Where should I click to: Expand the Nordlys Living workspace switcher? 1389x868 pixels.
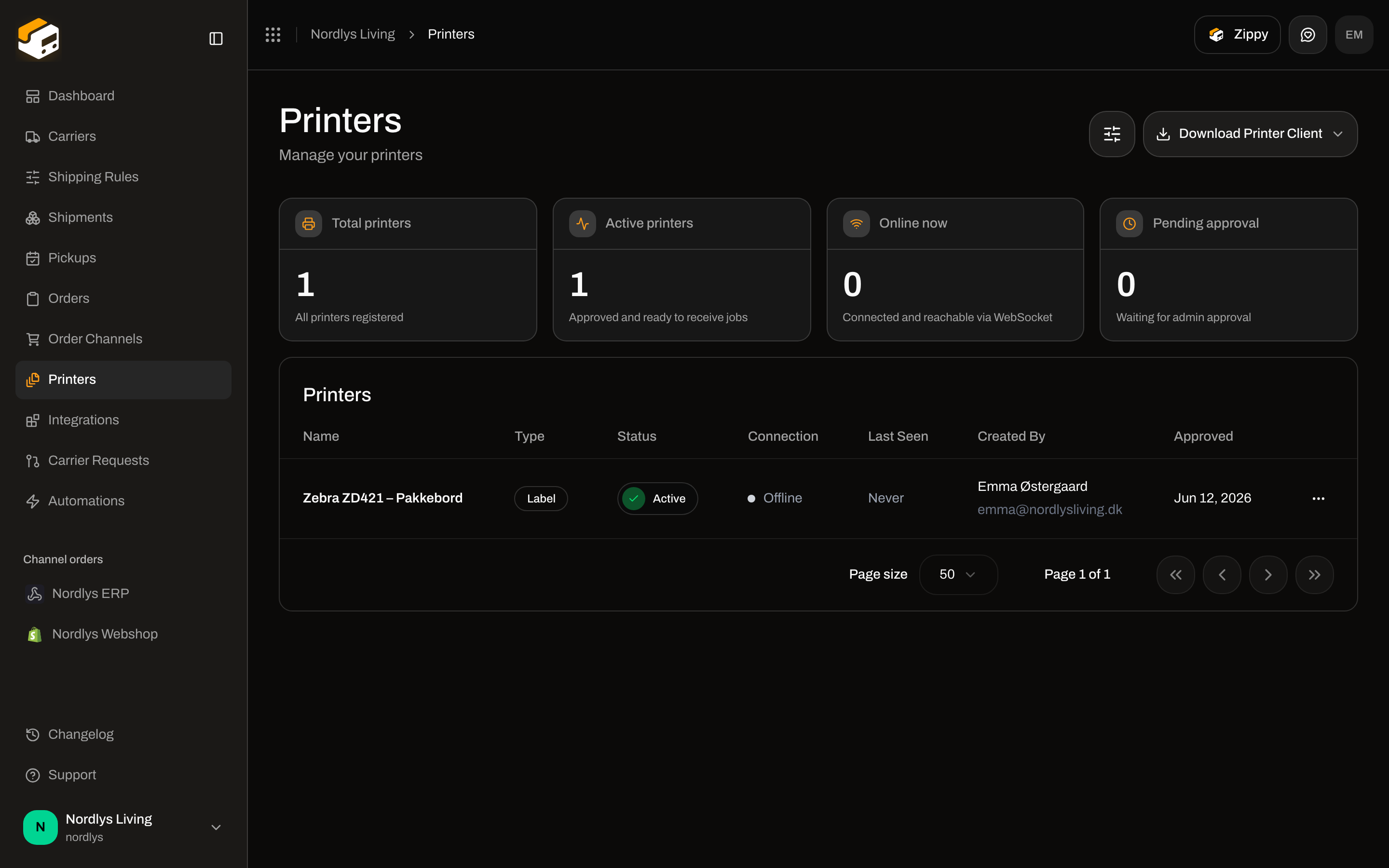point(123,827)
